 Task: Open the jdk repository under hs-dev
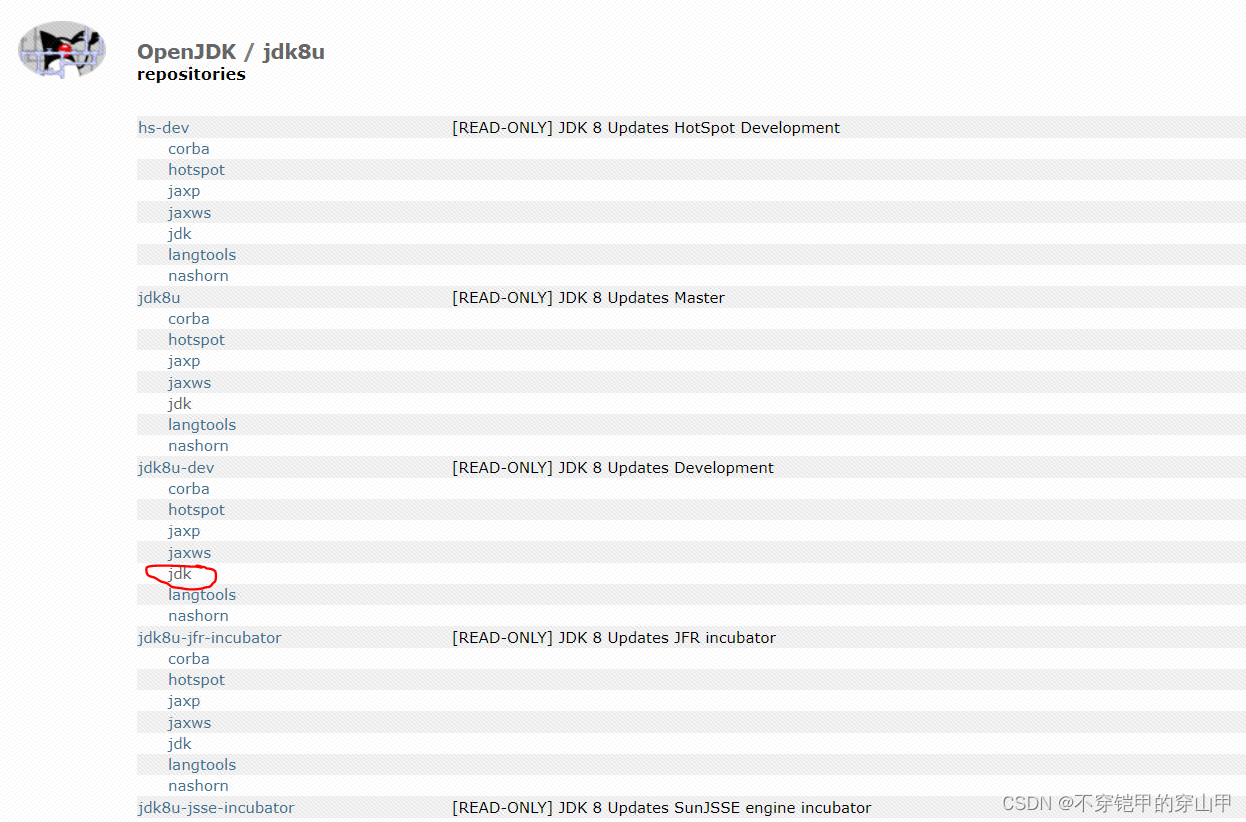tap(179, 233)
